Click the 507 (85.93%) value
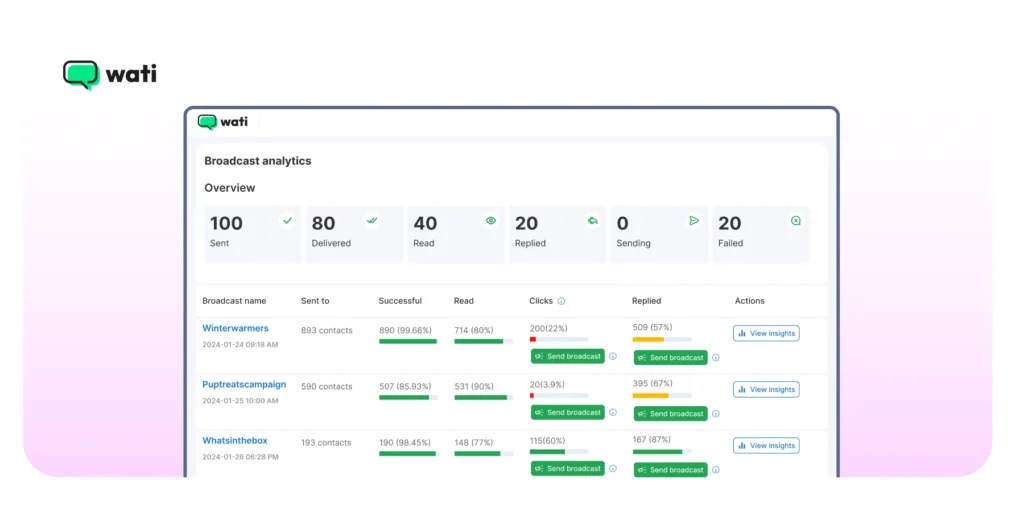The image size is (1024, 512). click(406, 387)
